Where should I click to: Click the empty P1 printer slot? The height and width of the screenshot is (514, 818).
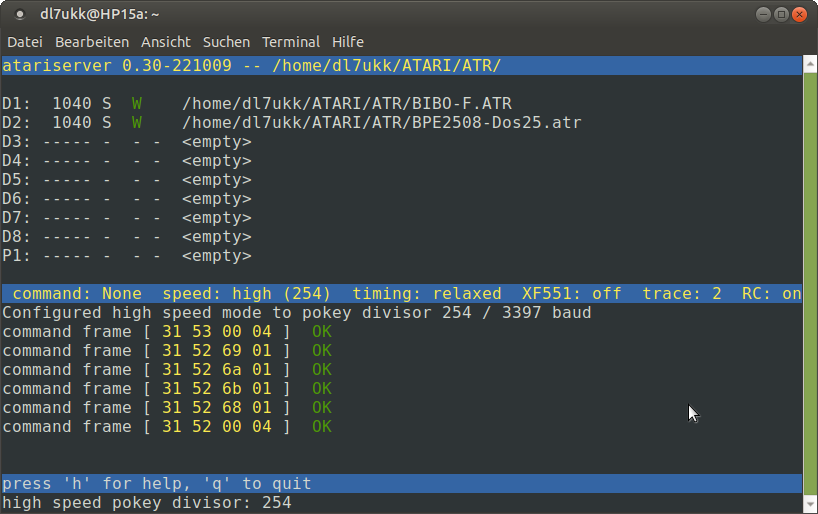click(216, 256)
